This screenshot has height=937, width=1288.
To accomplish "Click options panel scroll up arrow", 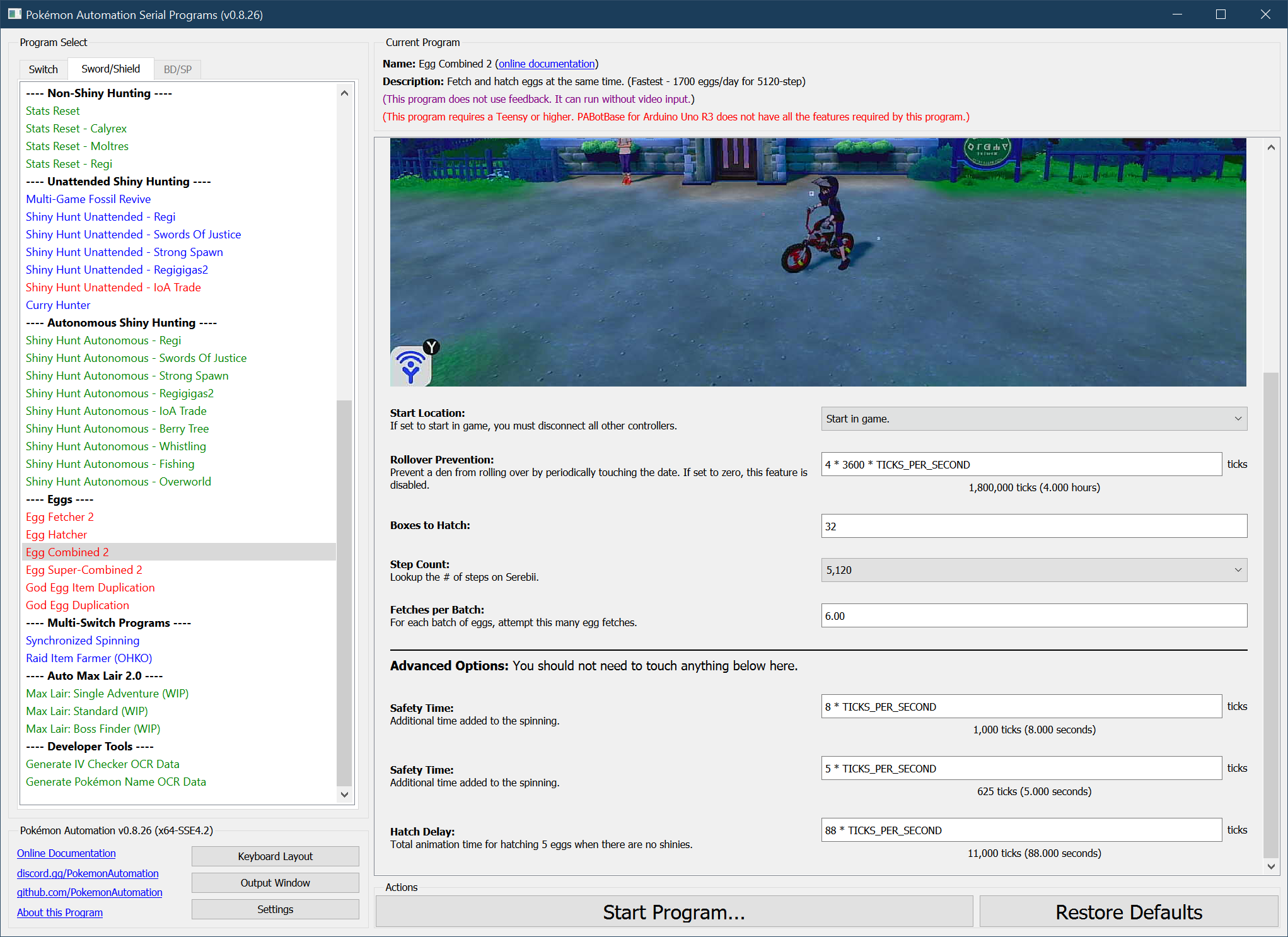I will pos(1271,148).
